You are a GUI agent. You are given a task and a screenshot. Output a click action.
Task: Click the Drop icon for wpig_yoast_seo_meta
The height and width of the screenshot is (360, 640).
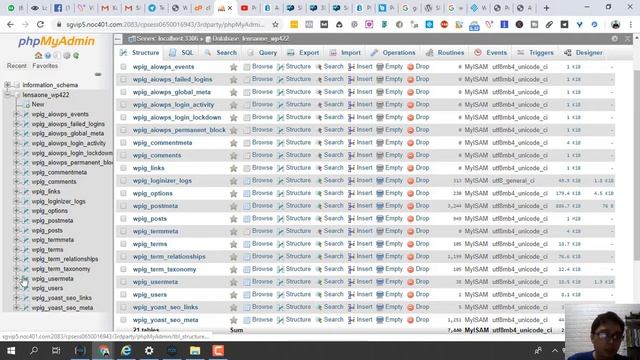(411, 320)
